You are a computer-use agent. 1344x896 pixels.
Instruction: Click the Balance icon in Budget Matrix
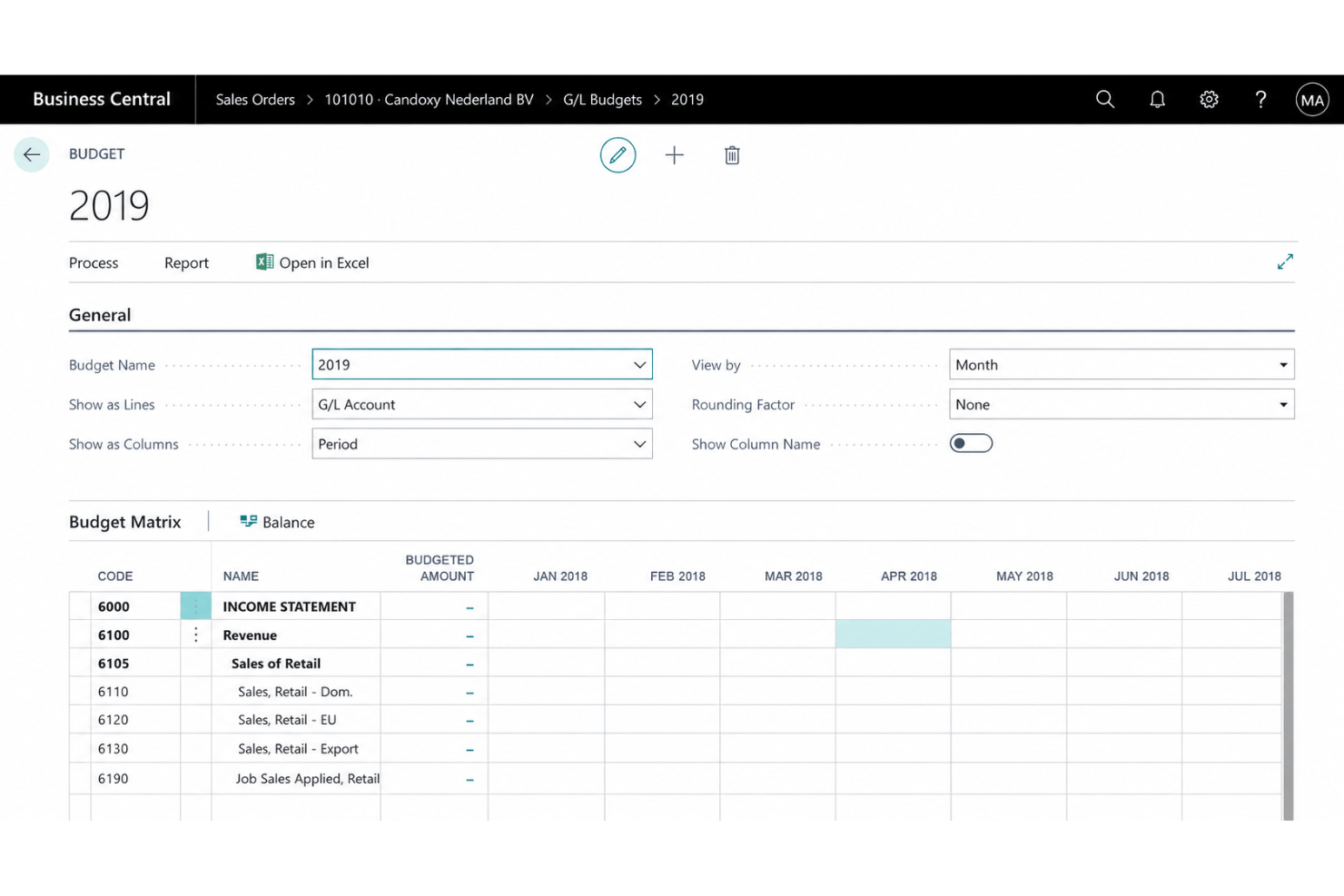point(248,521)
